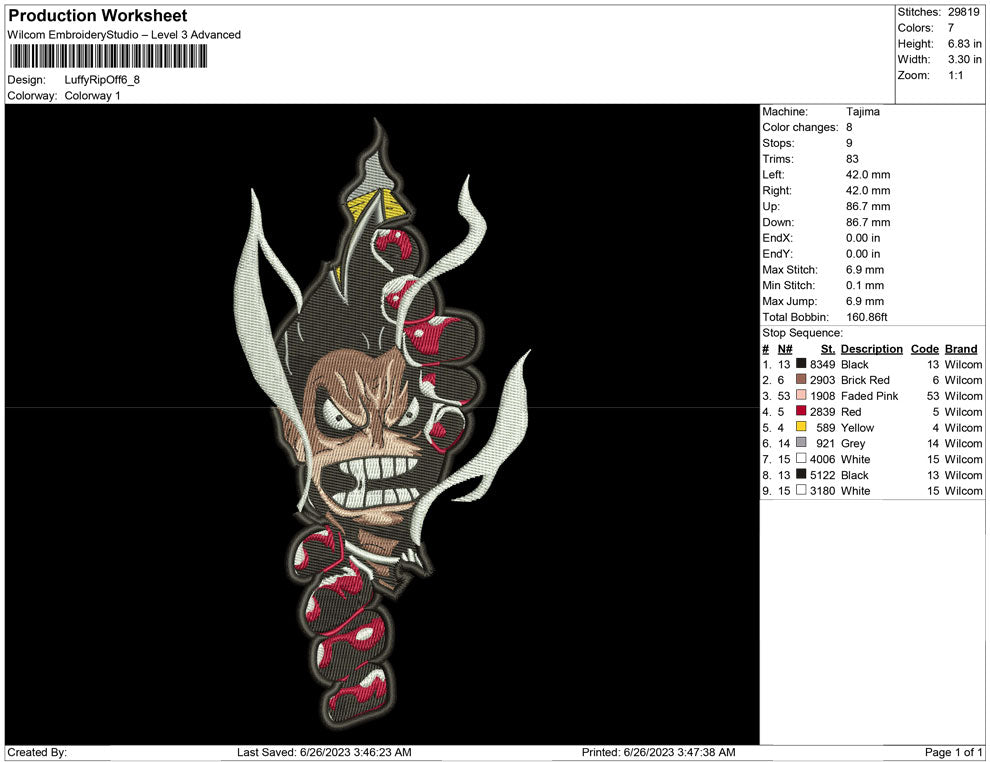Click 'Wilcom EmbroideryStudio – Level 3 Advanced' text
The width and height of the screenshot is (990, 762).
[x=124, y=35]
